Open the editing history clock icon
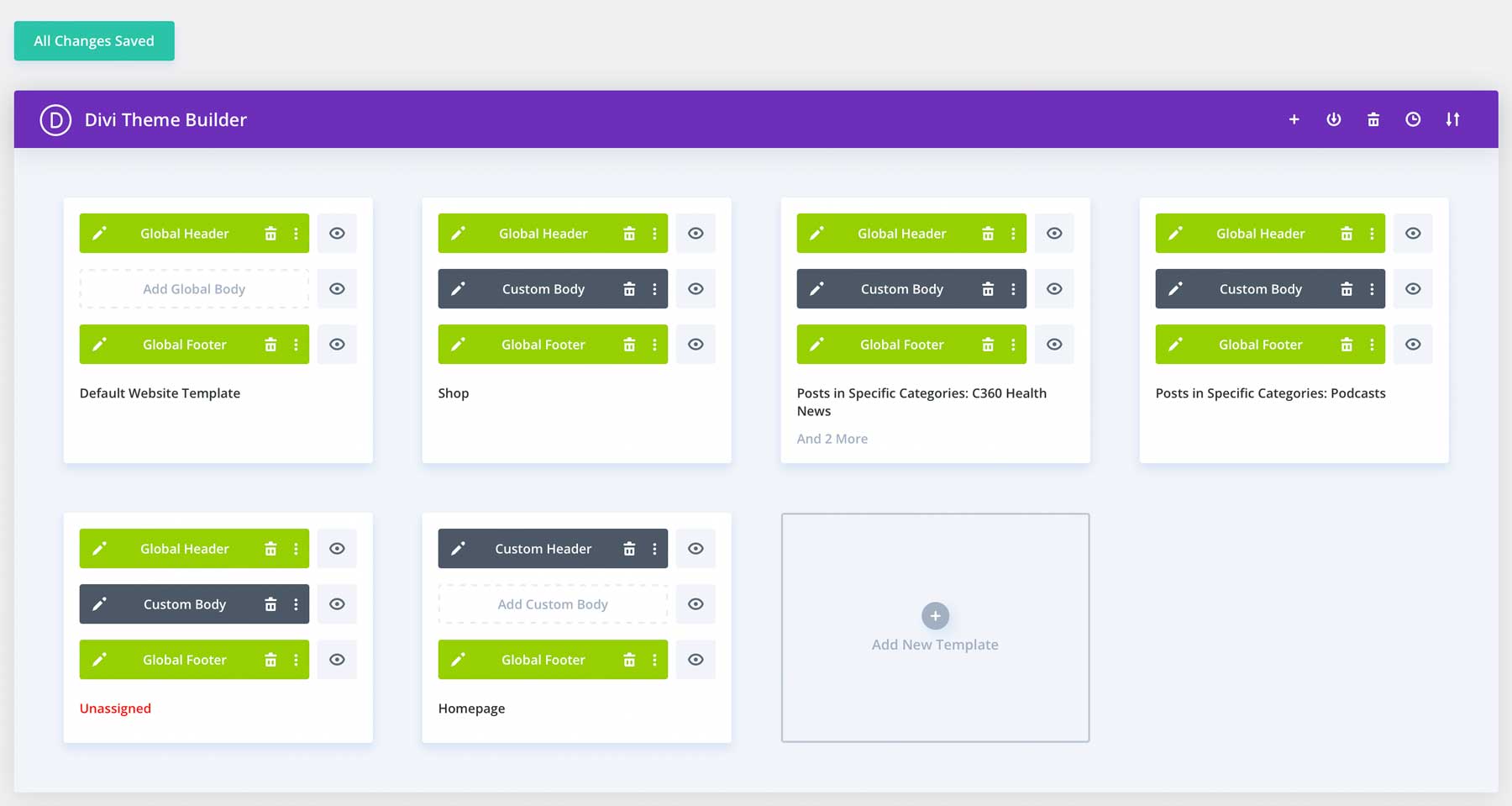Image resolution: width=1512 pixels, height=806 pixels. tap(1413, 119)
